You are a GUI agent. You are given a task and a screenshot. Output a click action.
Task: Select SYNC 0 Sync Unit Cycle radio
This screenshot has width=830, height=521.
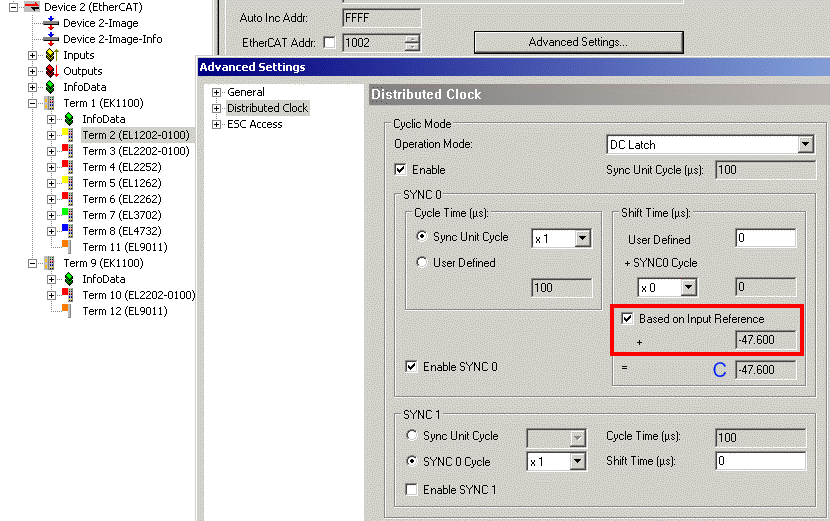(x=421, y=236)
